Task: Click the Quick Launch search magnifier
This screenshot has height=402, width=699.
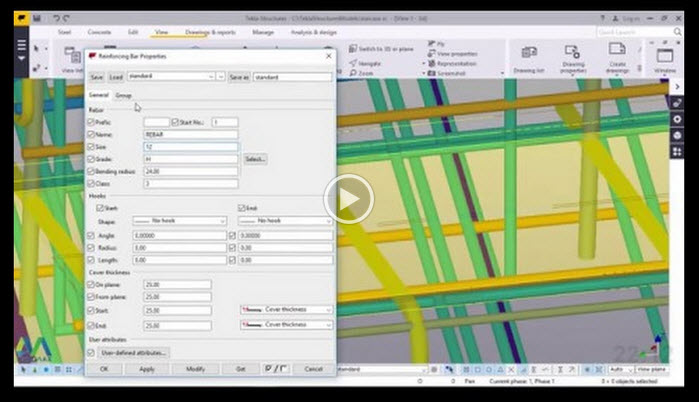Action: click(x=677, y=32)
